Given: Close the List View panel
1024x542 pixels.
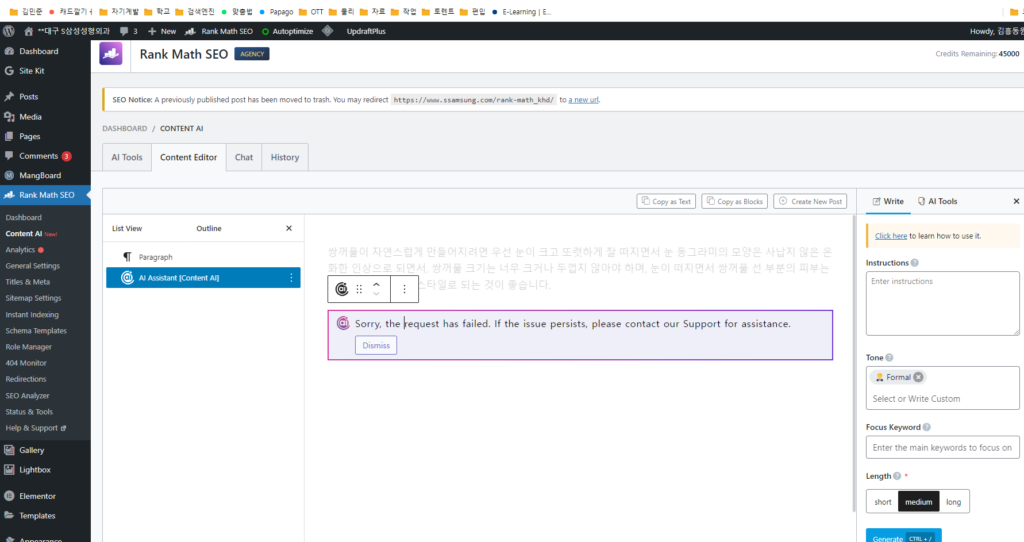Looking at the screenshot, I should coord(289,229).
